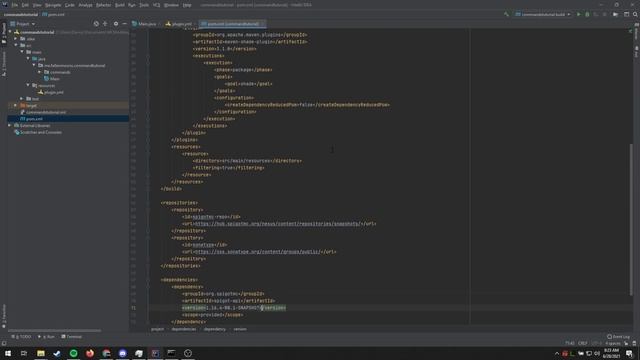The width and height of the screenshot is (640, 360).
Task: Open Spotify from the taskbar
Action: coord(73,353)
